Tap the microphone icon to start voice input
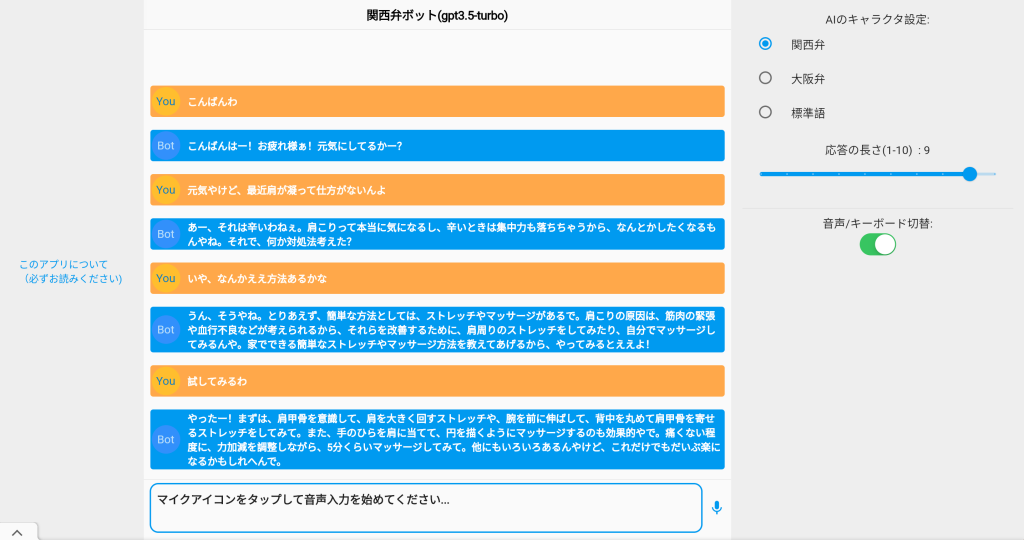The height and width of the screenshot is (540, 1024). (716, 507)
